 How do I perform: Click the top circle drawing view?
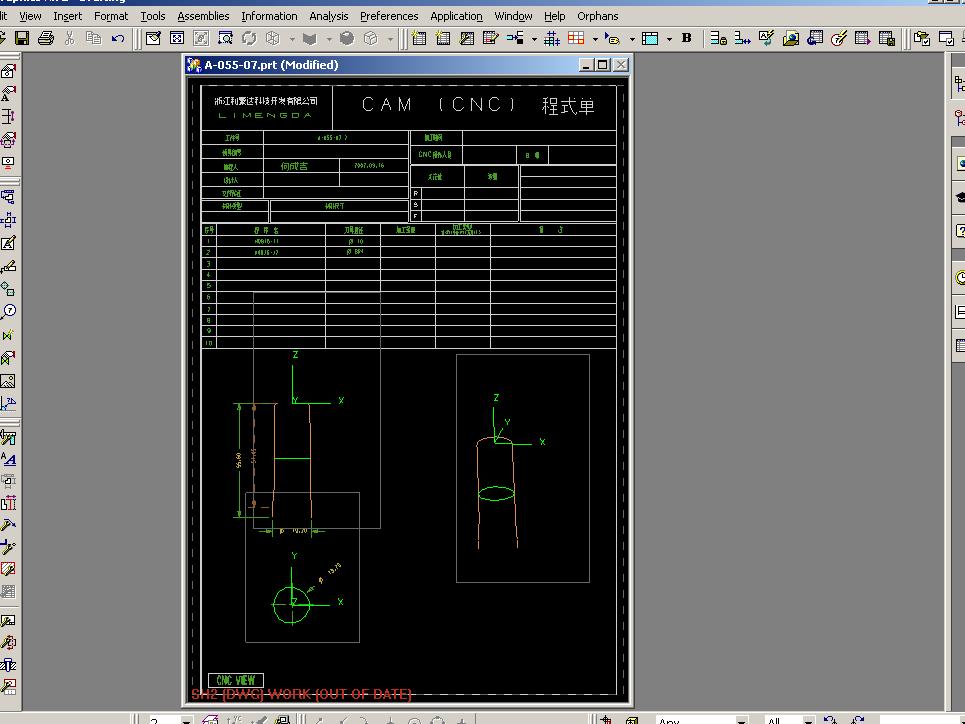302,567
